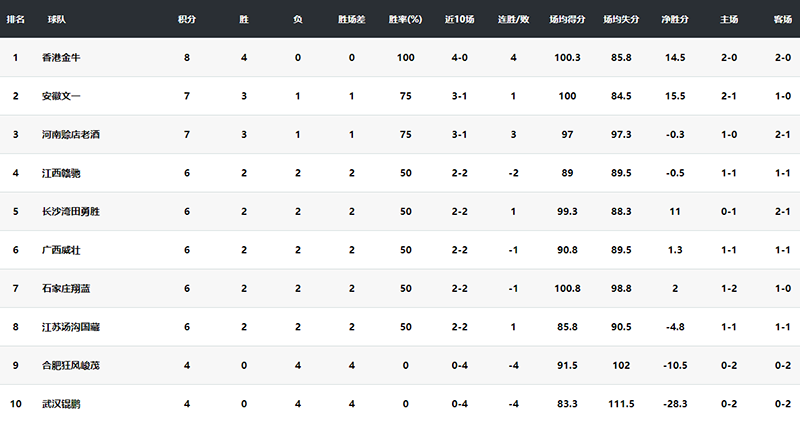The width and height of the screenshot is (800, 422).
Task: Select the 主场 column header
Action: tap(729, 19)
